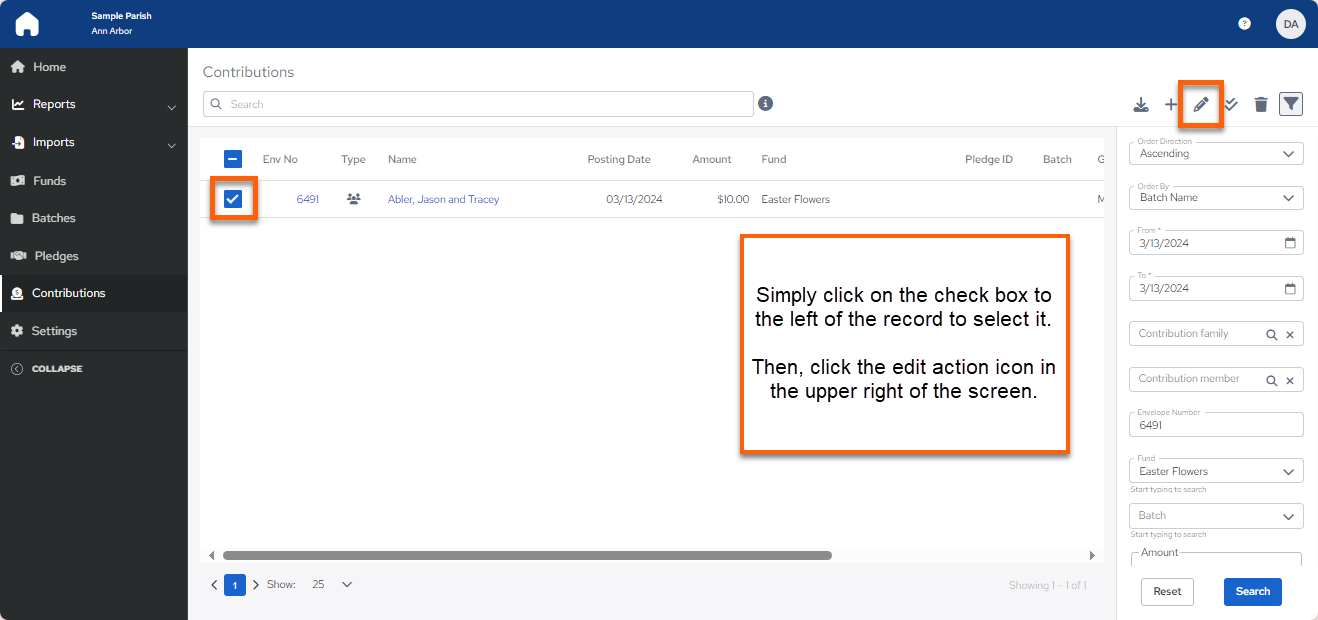This screenshot has width=1318, height=620.
Task: Open Pledges in the sidebar
Action: tap(94, 256)
